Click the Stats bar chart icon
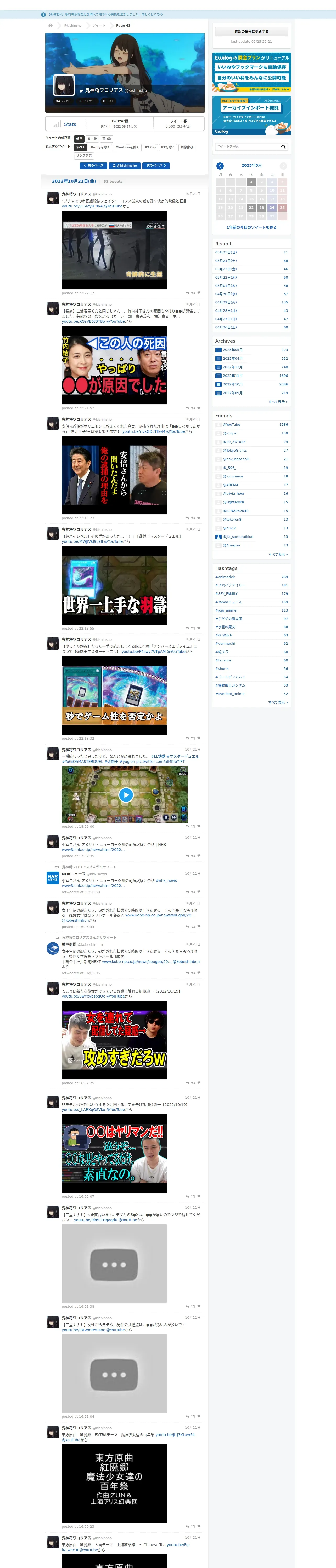The image size is (336, 1568). coord(57,124)
